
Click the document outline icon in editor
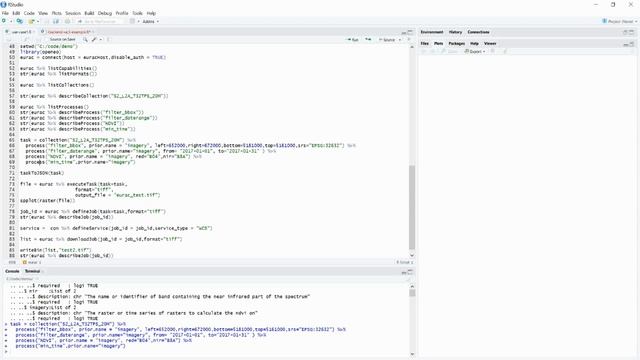click(409, 40)
